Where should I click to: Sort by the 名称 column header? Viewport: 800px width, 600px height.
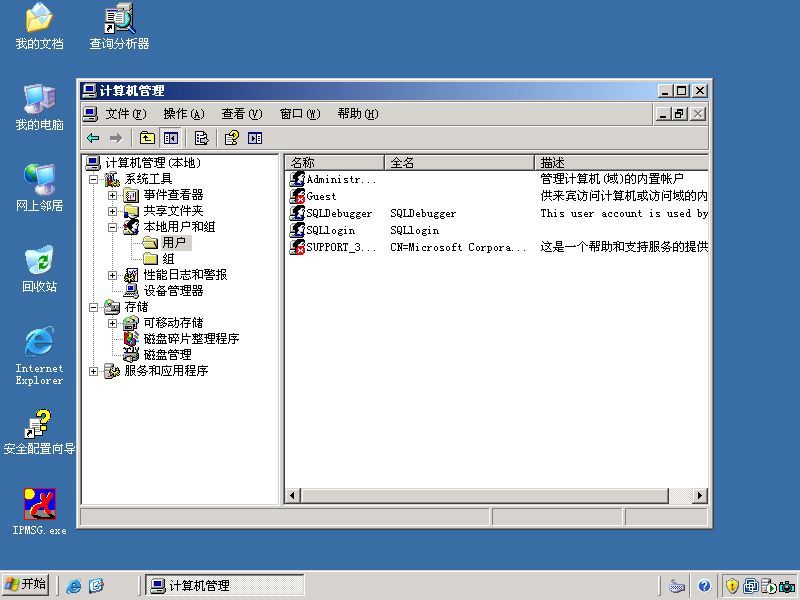[x=334, y=163]
